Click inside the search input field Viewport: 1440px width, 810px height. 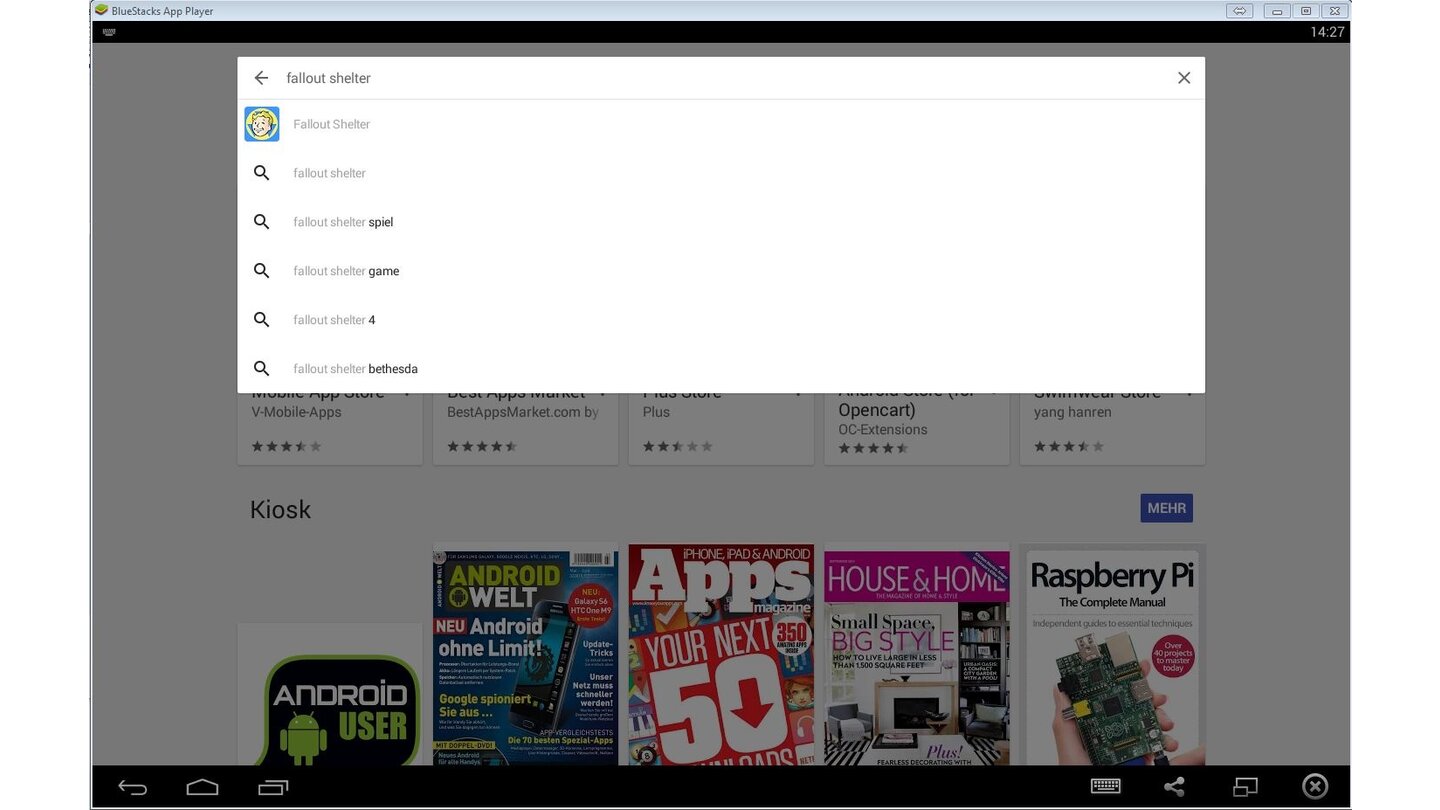tap(720, 78)
